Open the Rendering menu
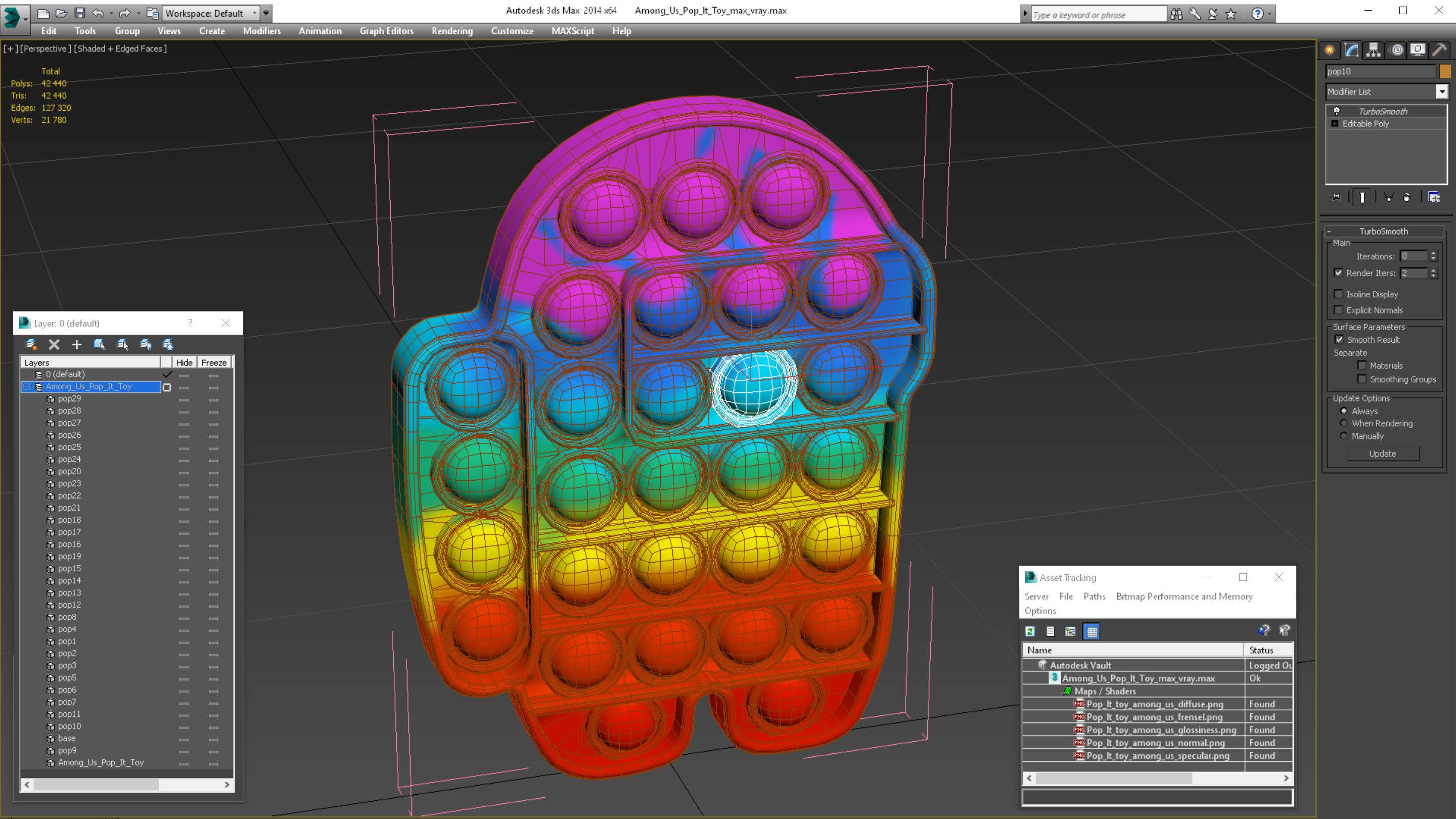Screen dimensions: 1456x819 click(452, 31)
